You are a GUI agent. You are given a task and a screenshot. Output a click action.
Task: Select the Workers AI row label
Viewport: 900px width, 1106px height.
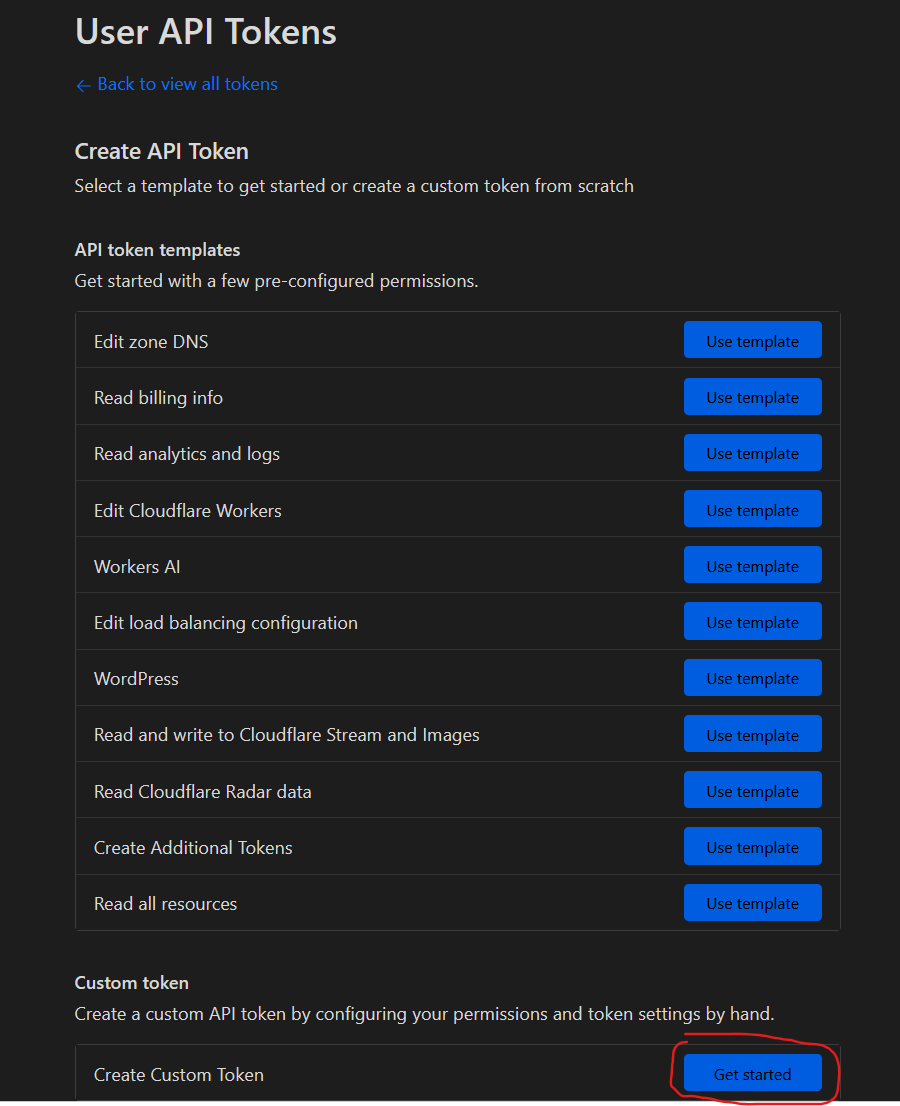pyautogui.click(x=137, y=566)
